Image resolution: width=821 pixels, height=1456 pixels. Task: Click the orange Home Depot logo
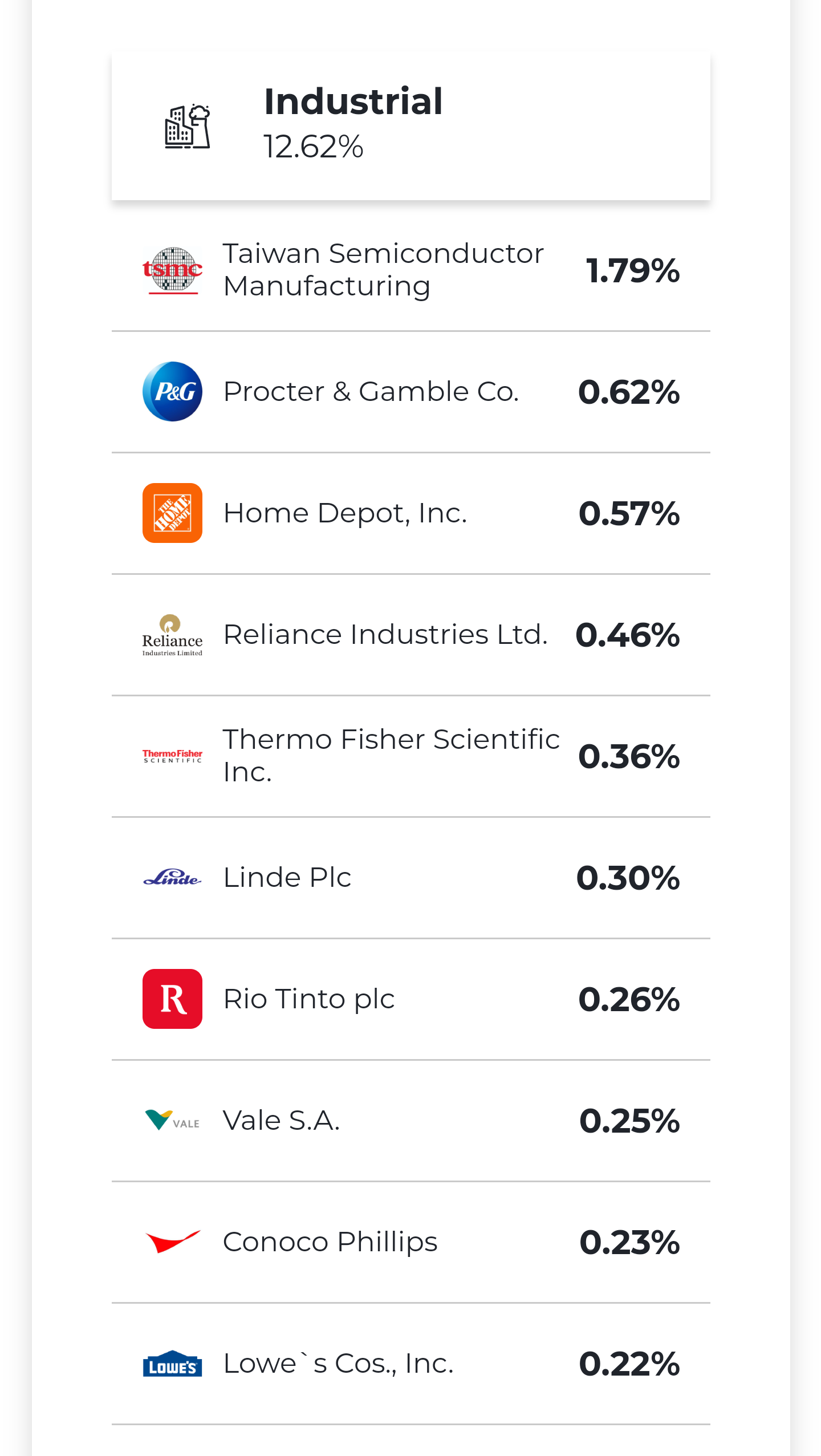(172, 513)
